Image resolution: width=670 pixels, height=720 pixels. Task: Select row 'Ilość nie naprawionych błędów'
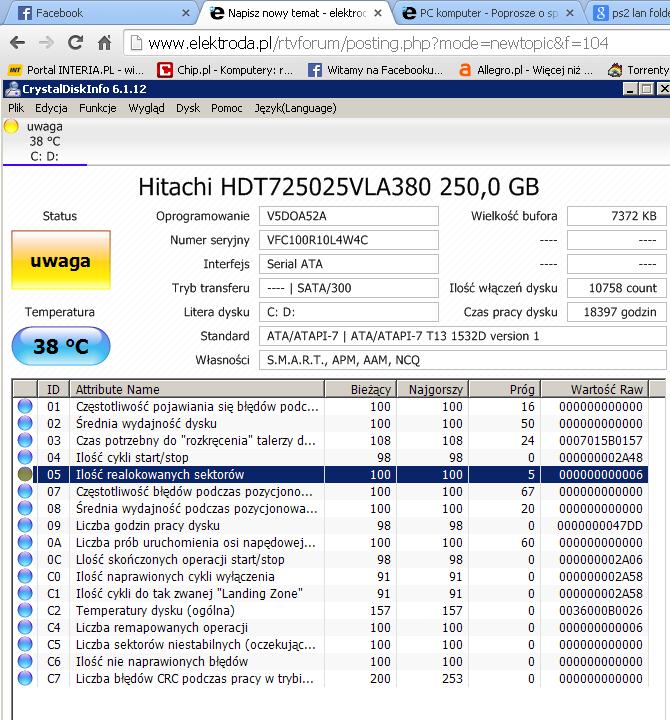[x=331, y=661]
